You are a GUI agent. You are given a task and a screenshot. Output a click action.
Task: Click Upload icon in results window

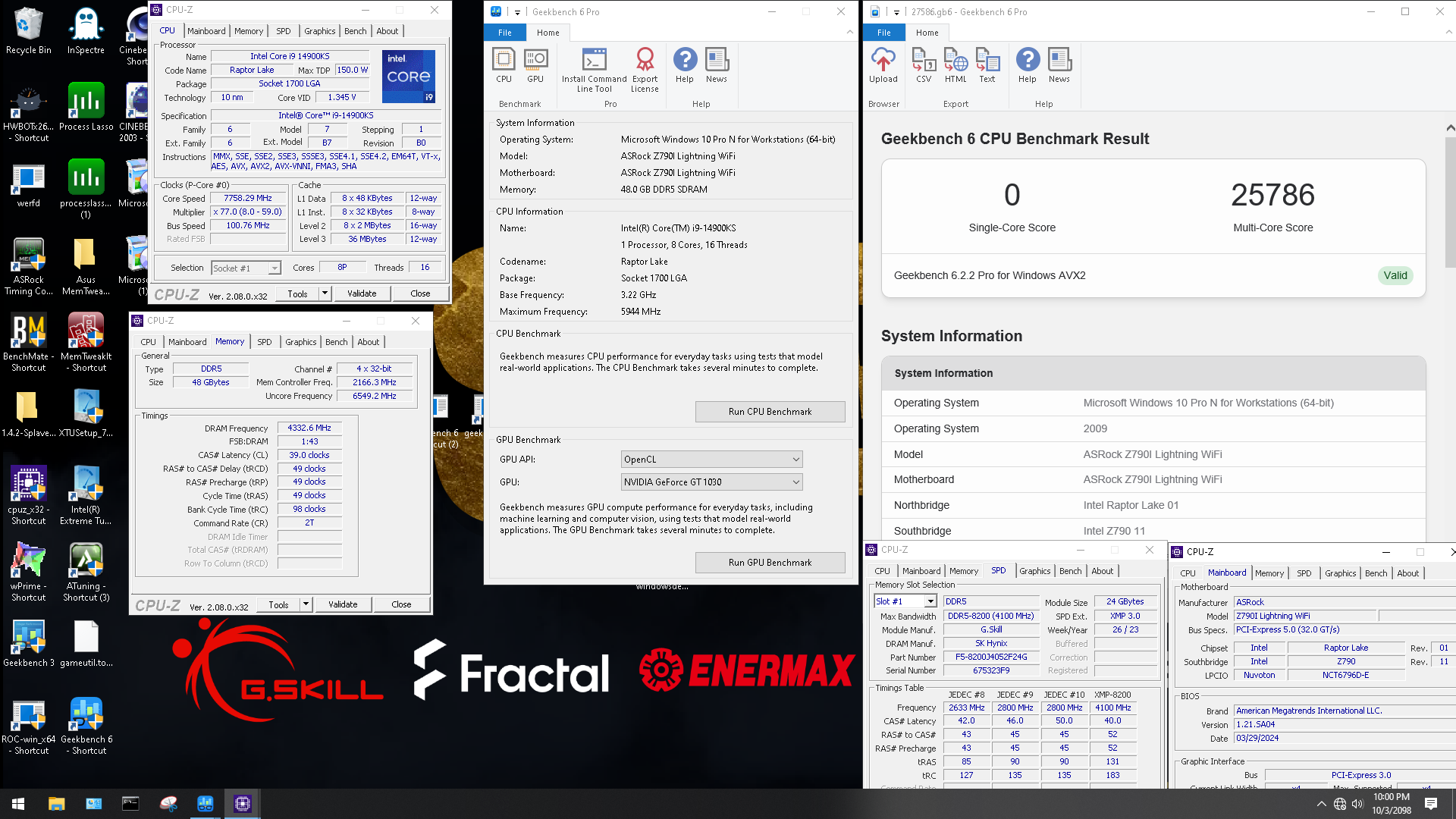click(x=883, y=65)
